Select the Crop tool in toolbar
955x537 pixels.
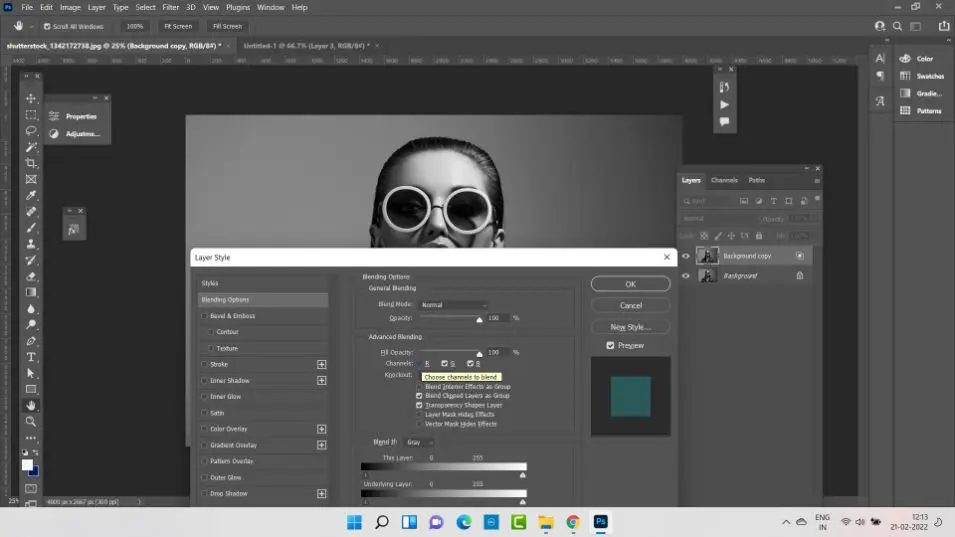pyautogui.click(x=31, y=163)
